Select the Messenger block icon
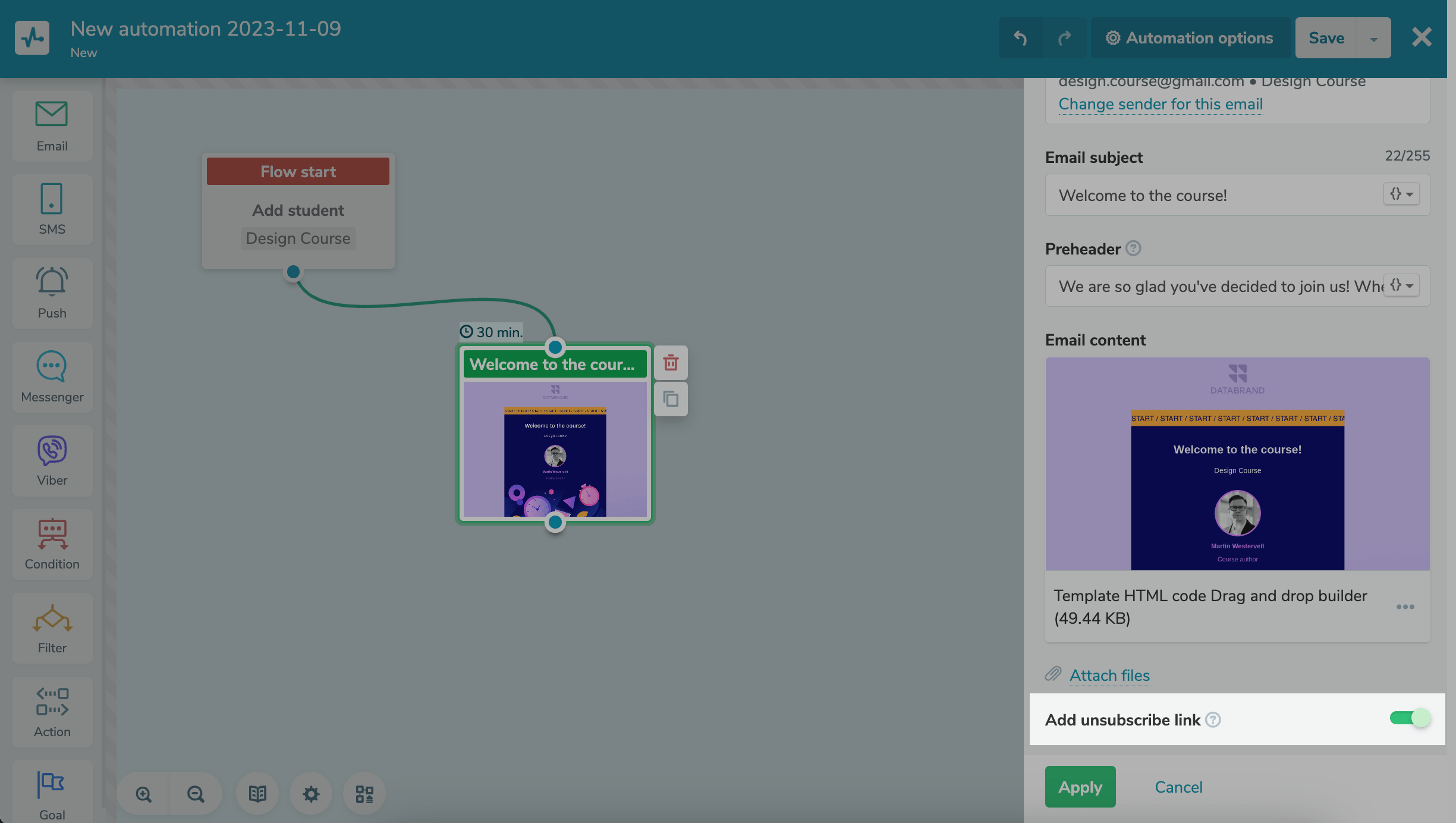Screen dimensions: 1456x823 coord(52,376)
